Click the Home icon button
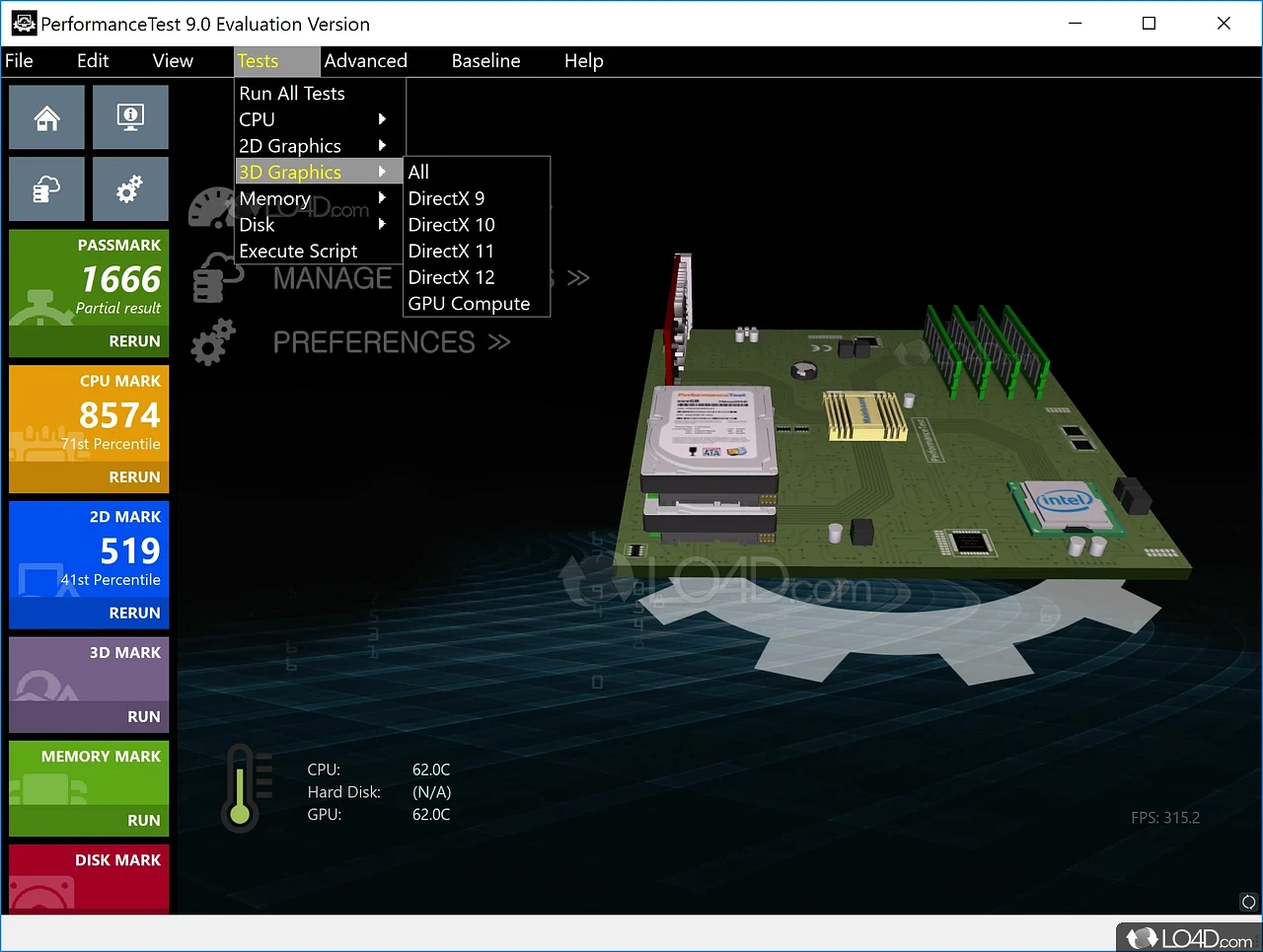1263x952 pixels. coord(46,117)
